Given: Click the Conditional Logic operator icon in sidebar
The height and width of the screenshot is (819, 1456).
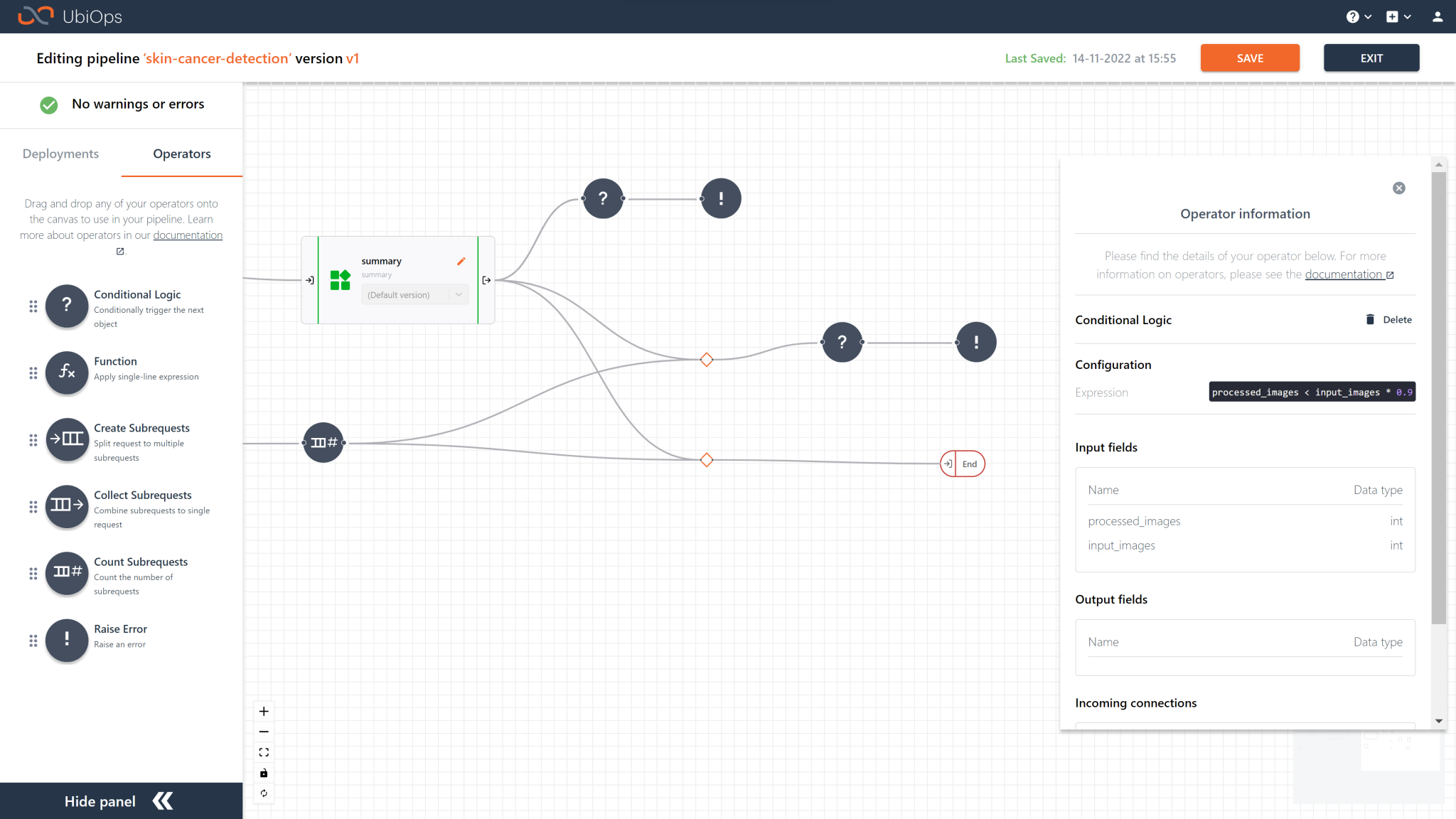Looking at the screenshot, I should (67, 306).
